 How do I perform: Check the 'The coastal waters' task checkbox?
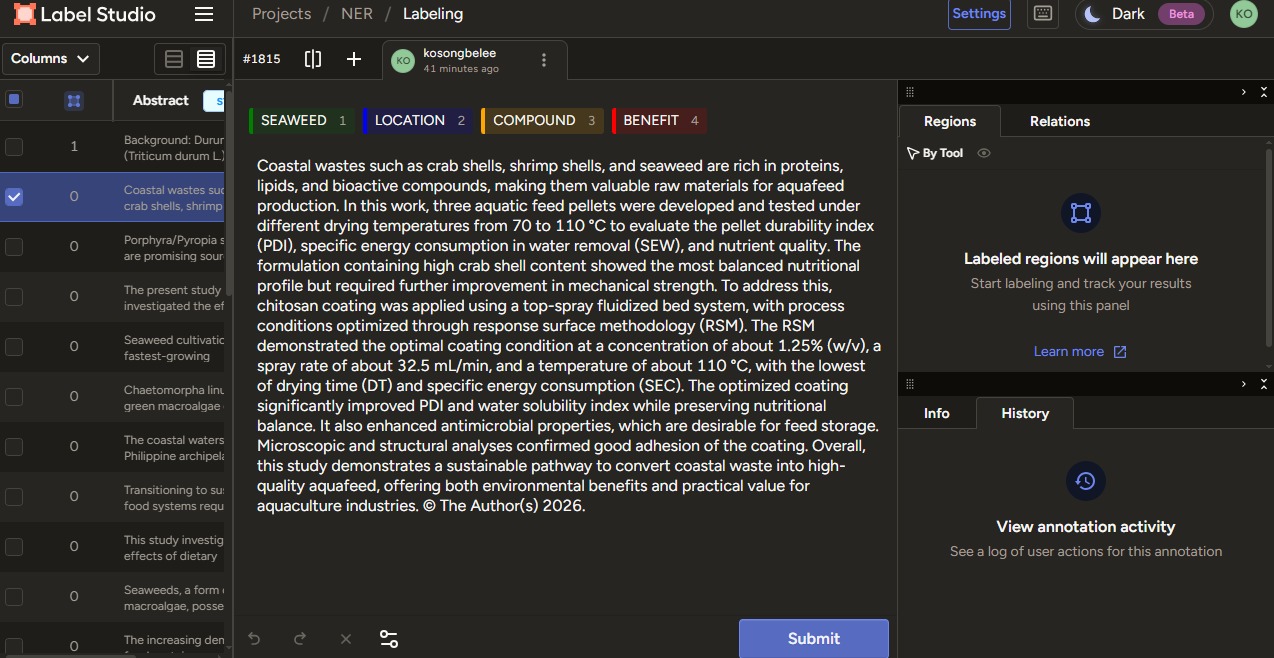click(x=14, y=447)
